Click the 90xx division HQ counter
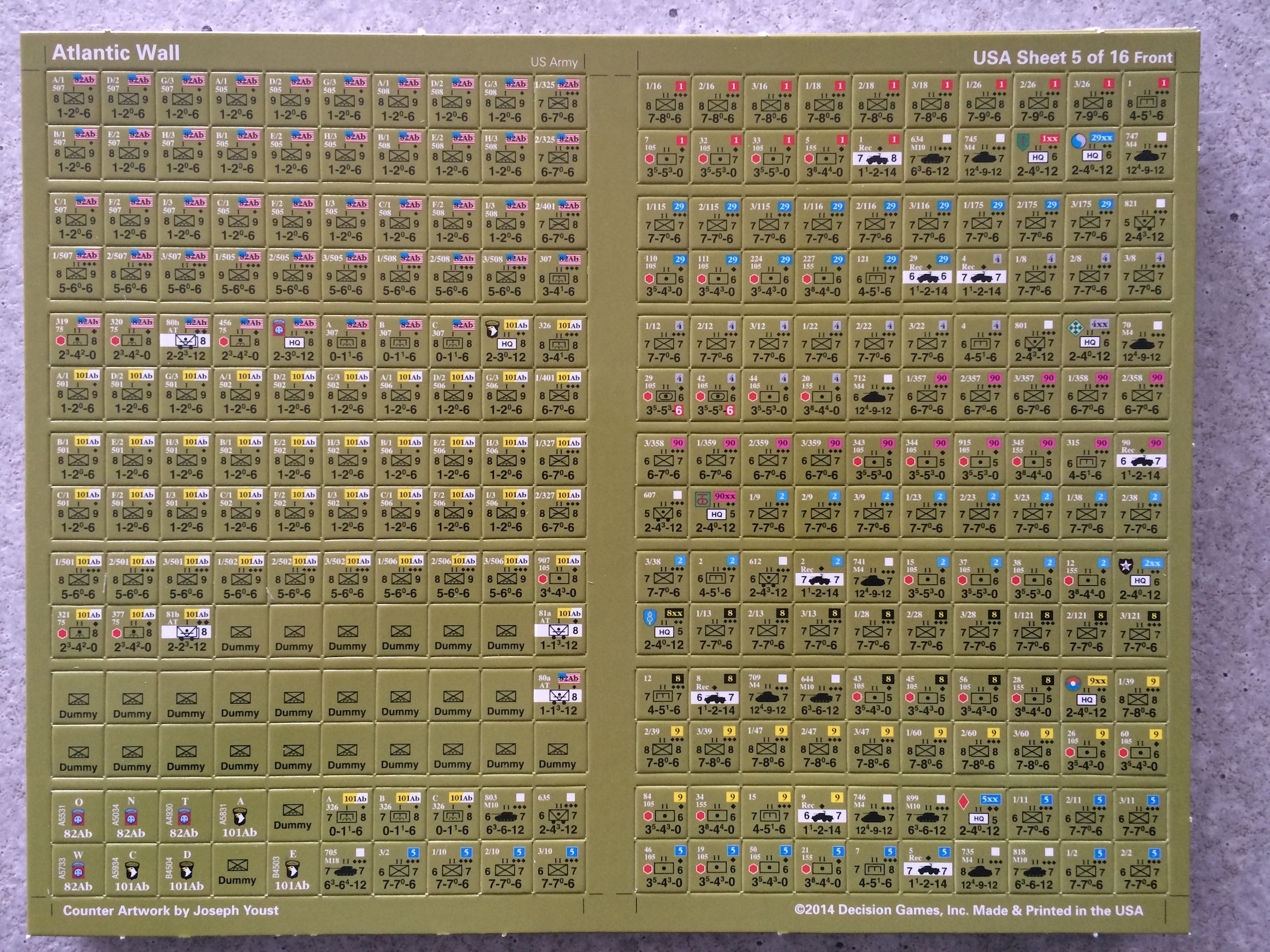 pyautogui.click(x=715, y=512)
